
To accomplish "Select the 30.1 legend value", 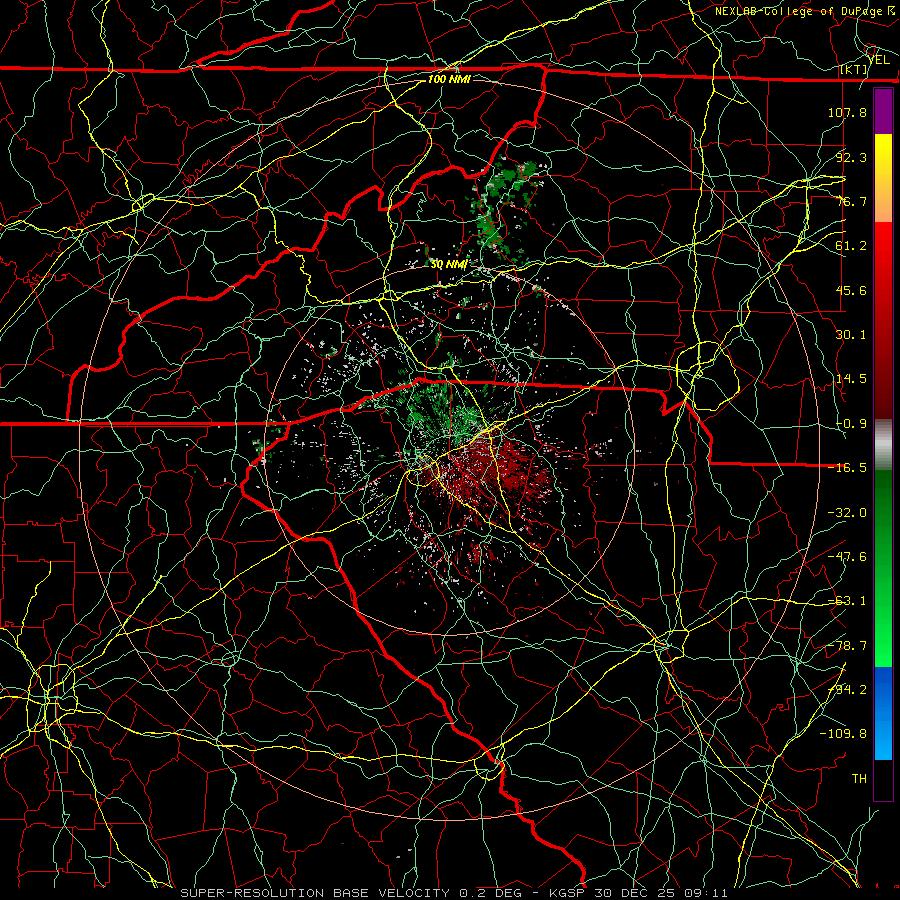I will 851,335.
